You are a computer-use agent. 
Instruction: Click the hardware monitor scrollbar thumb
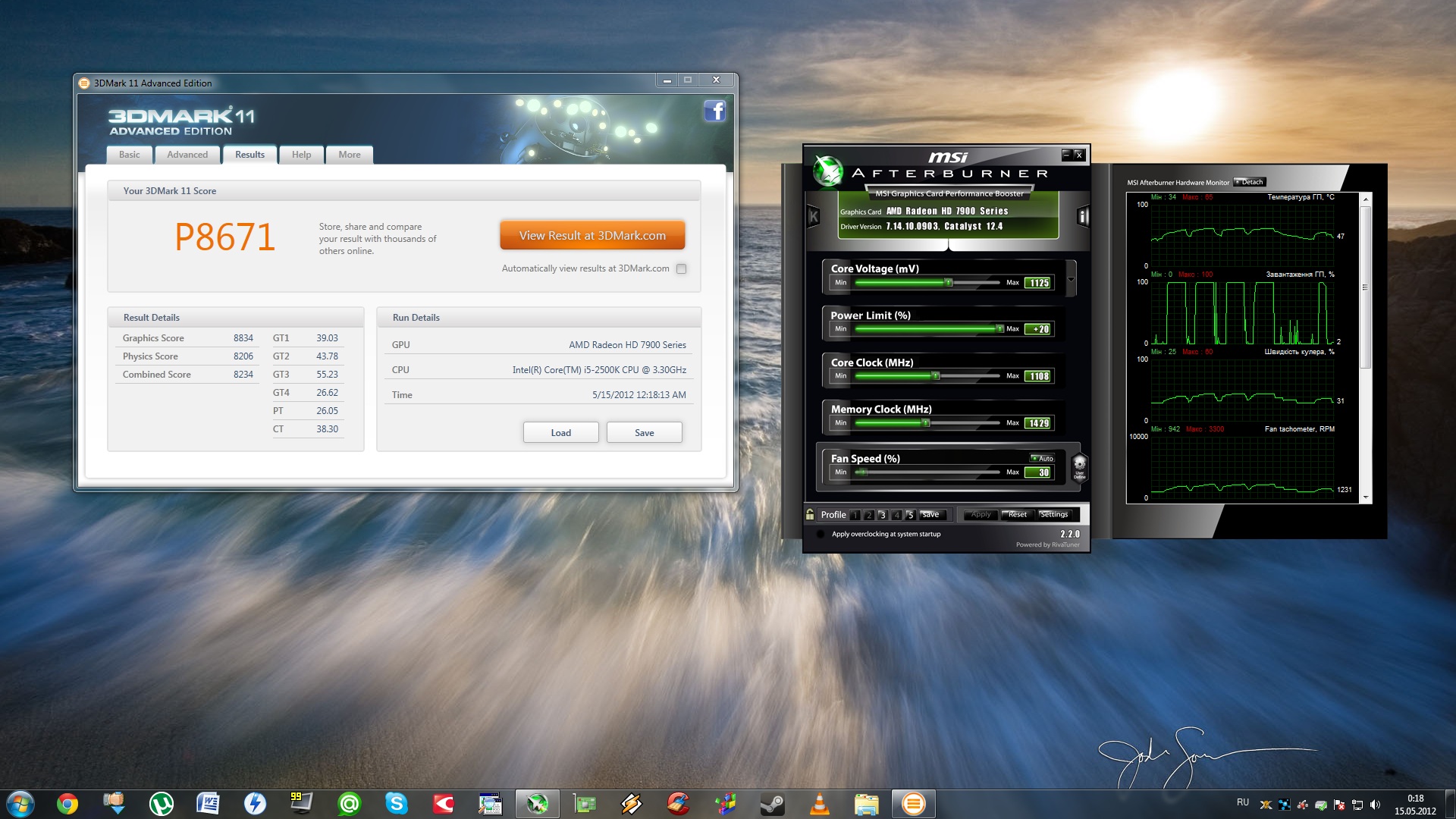point(1365,287)
